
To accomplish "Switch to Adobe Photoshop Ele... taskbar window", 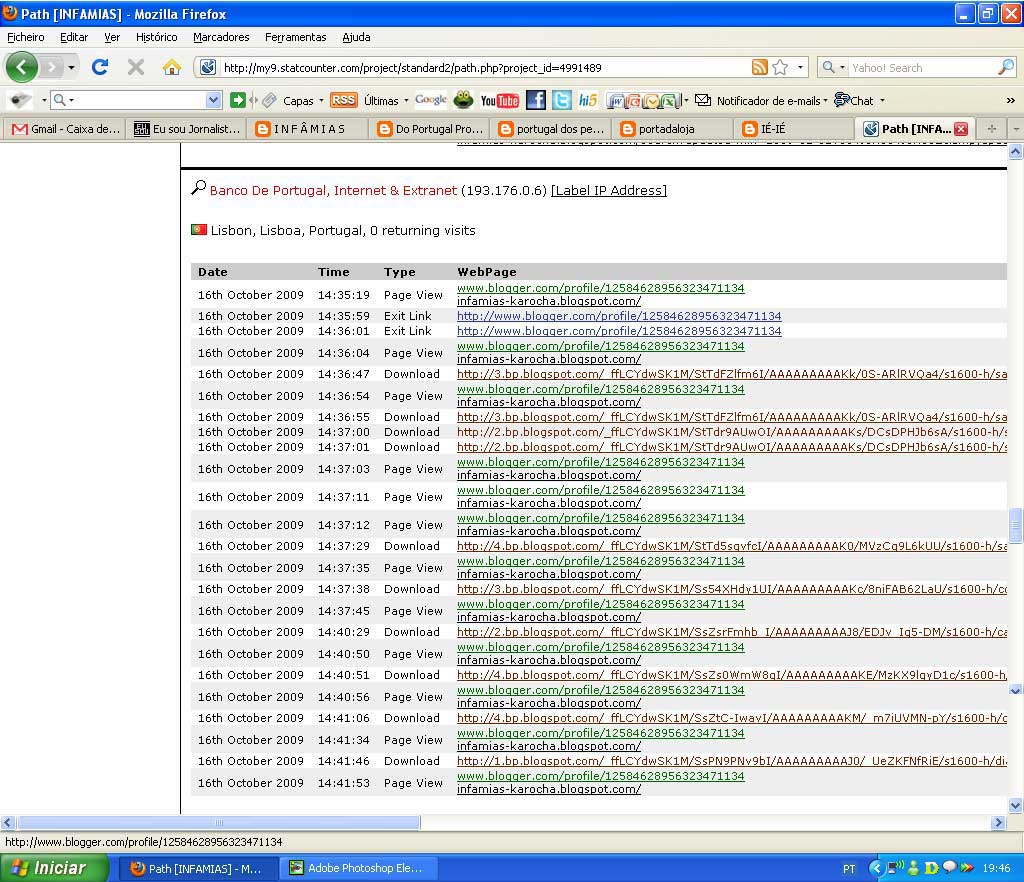I will point(359,868).
